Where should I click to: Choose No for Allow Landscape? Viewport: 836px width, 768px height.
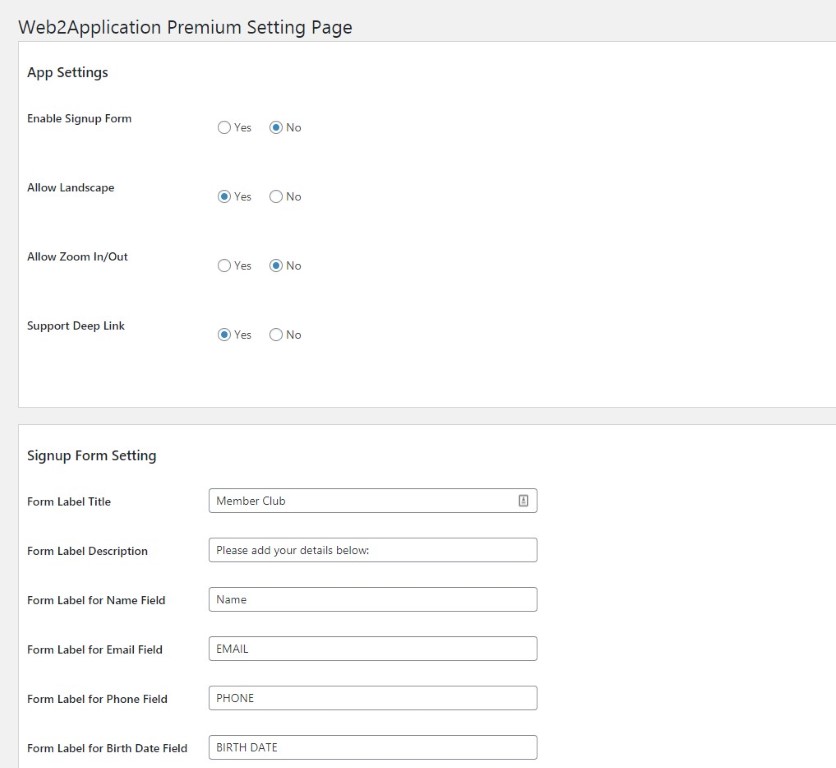click(x=276, y=197)
